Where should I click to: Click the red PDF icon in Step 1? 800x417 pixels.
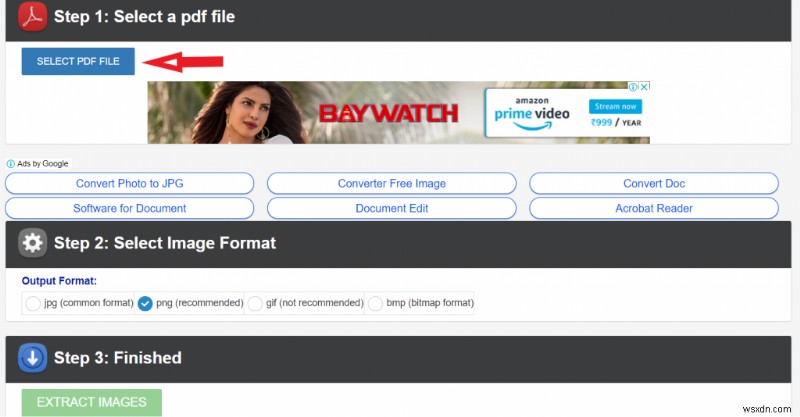[33, 16]
